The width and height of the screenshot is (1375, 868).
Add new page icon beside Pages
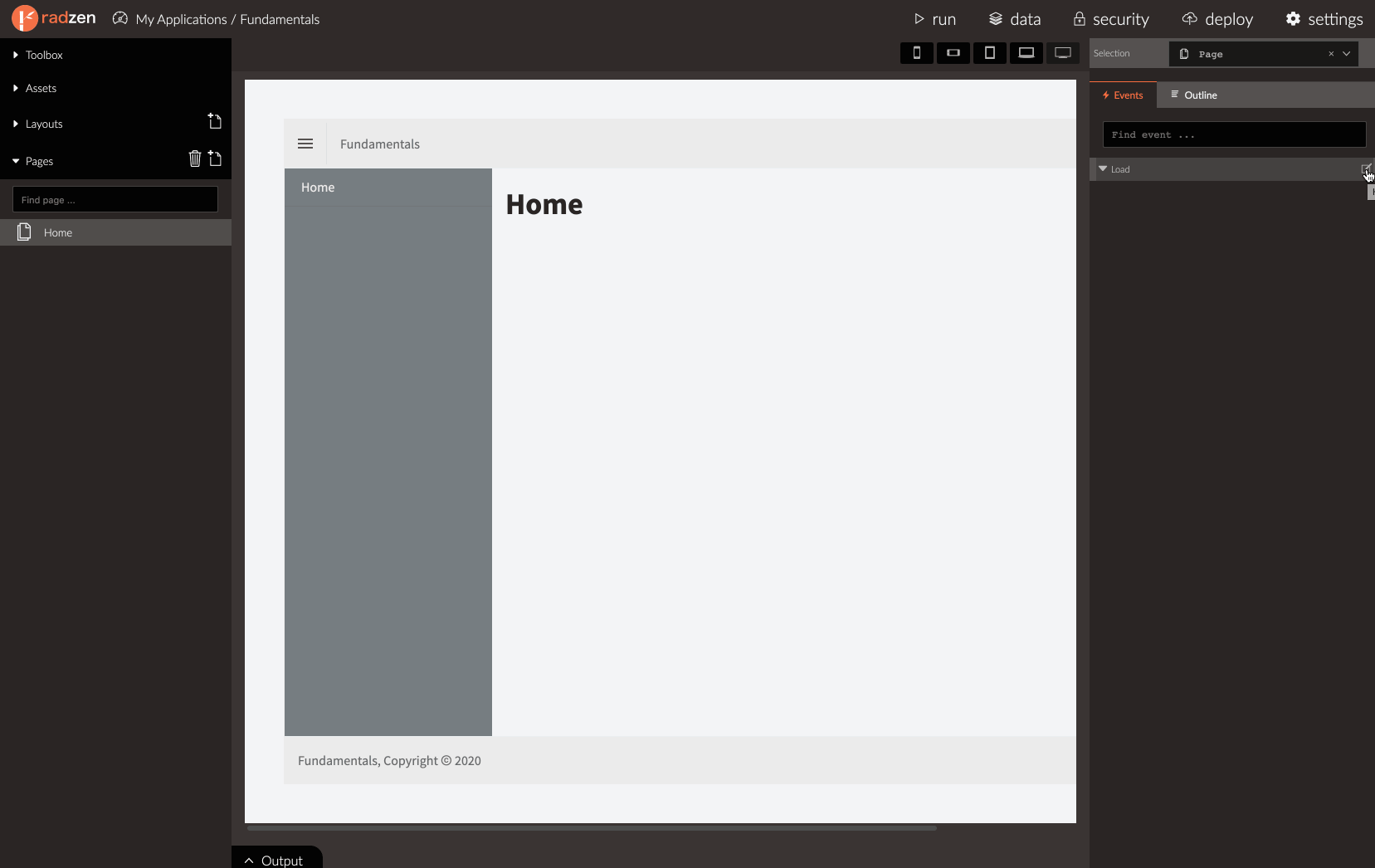coord(215,158)
